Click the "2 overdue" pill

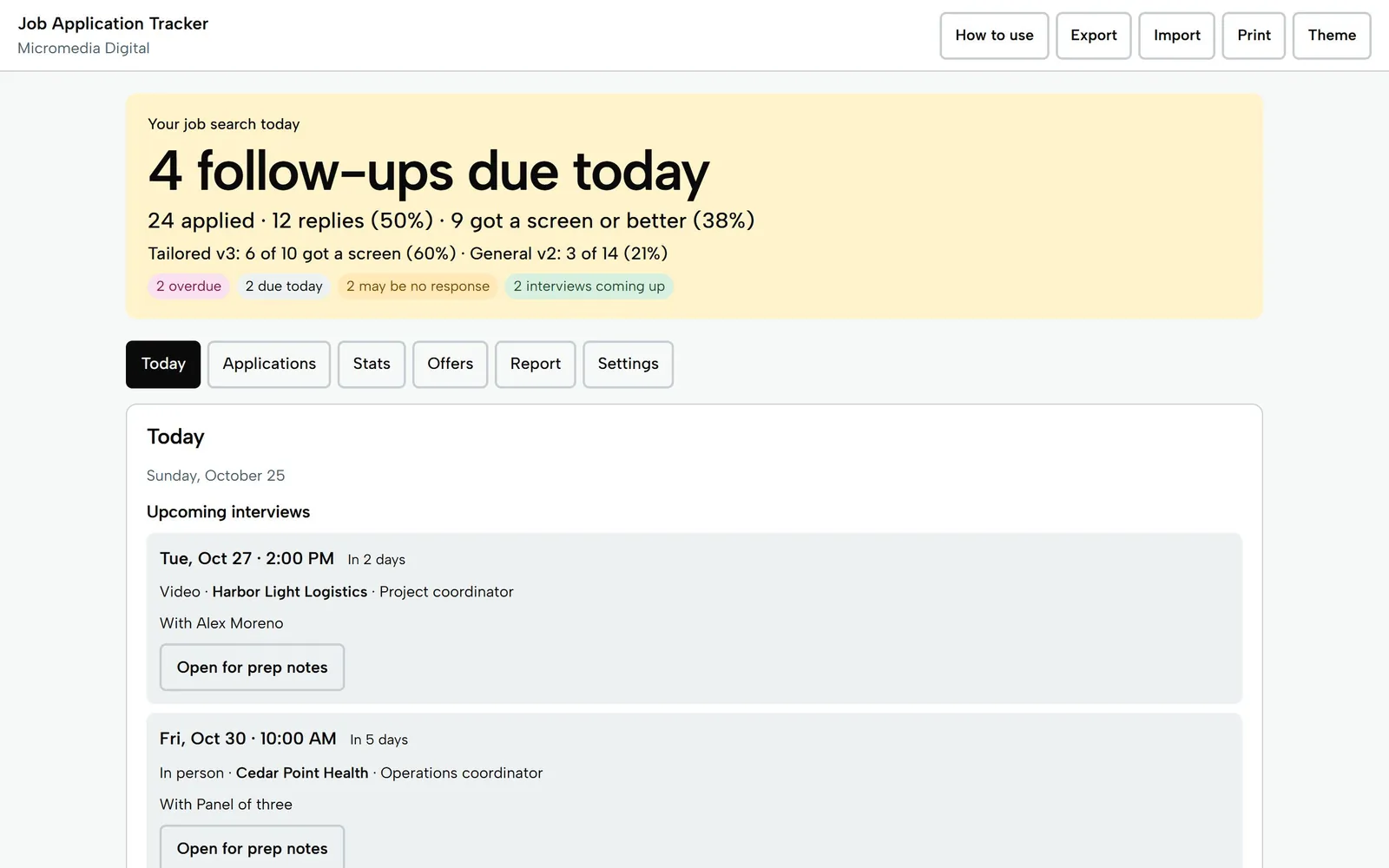tap(188, 286)
